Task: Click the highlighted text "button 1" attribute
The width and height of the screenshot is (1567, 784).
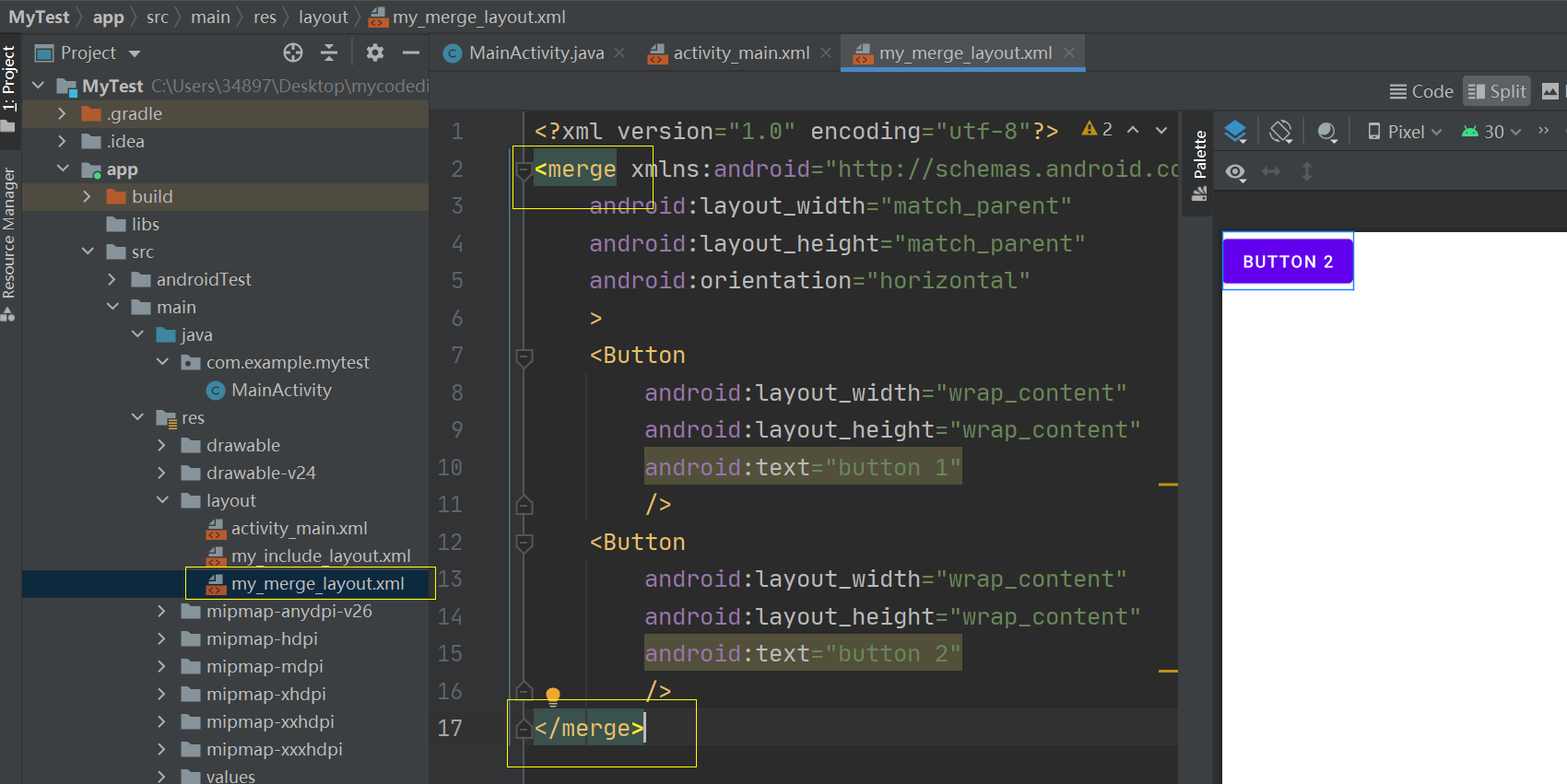Action: (802, 467)
